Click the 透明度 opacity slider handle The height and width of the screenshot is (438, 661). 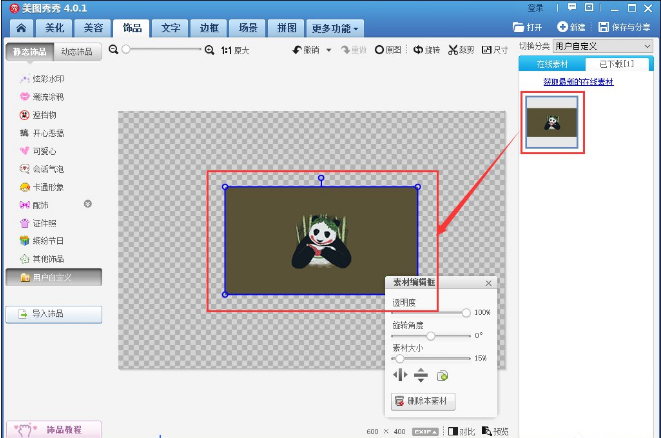click(466, 312)
